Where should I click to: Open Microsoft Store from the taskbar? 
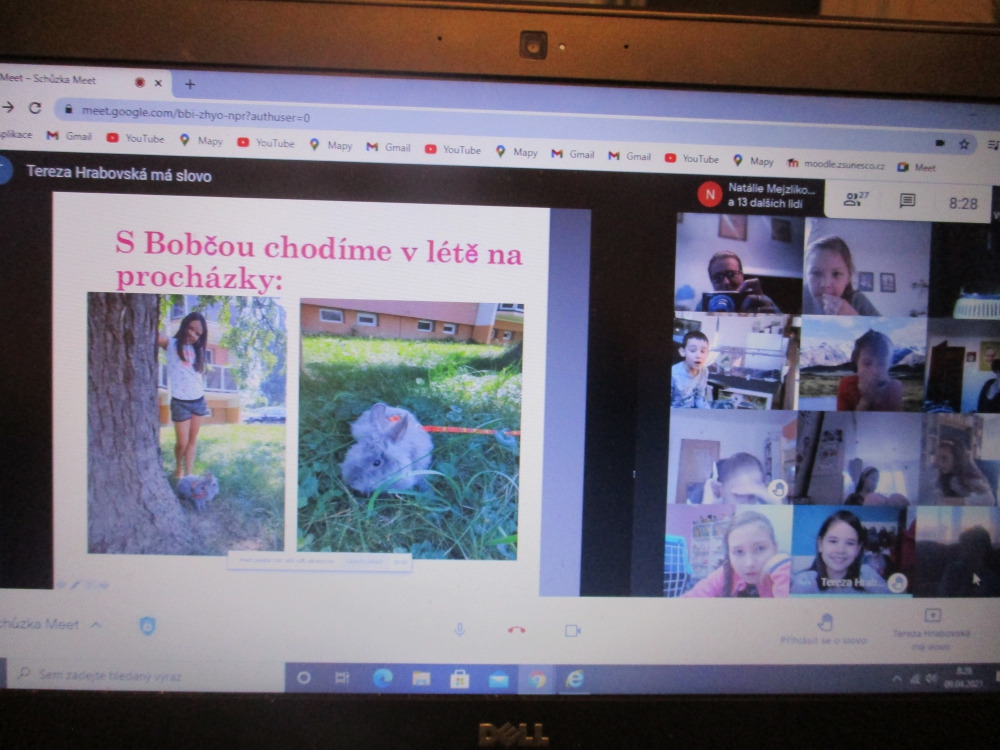pos(459,679)
